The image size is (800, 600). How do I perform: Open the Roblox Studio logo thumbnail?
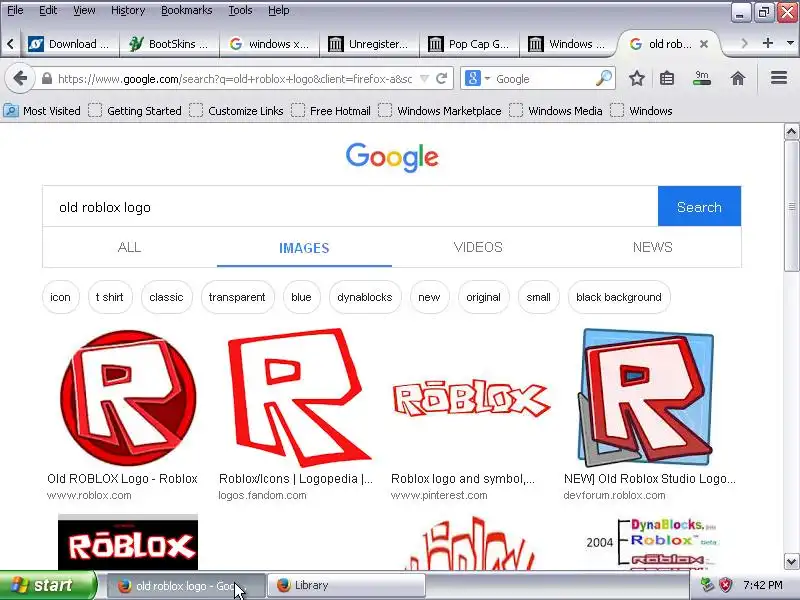pyautogui.click(x=645, y=397)
